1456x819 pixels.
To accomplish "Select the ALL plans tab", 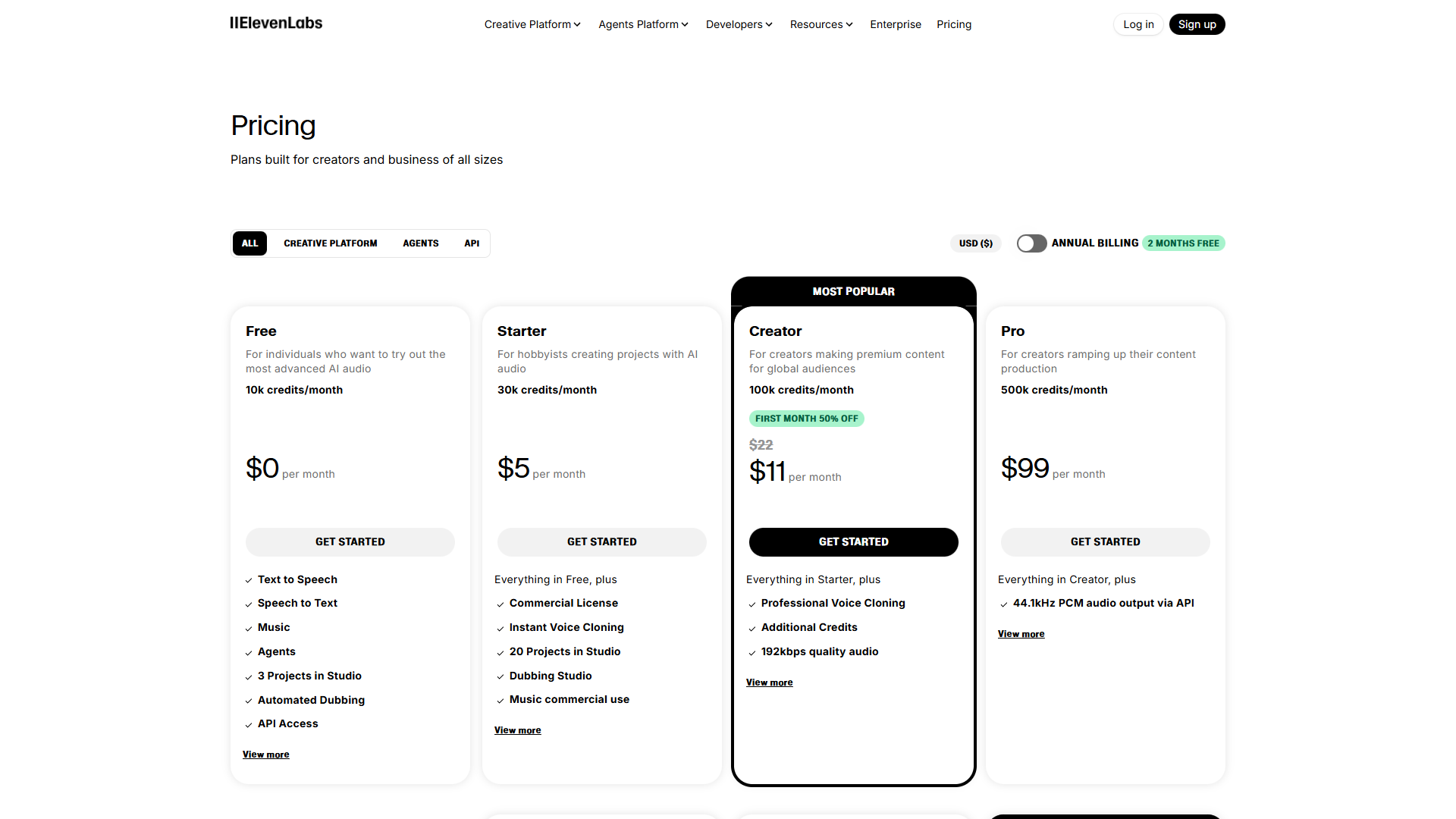I will (249, 243).
